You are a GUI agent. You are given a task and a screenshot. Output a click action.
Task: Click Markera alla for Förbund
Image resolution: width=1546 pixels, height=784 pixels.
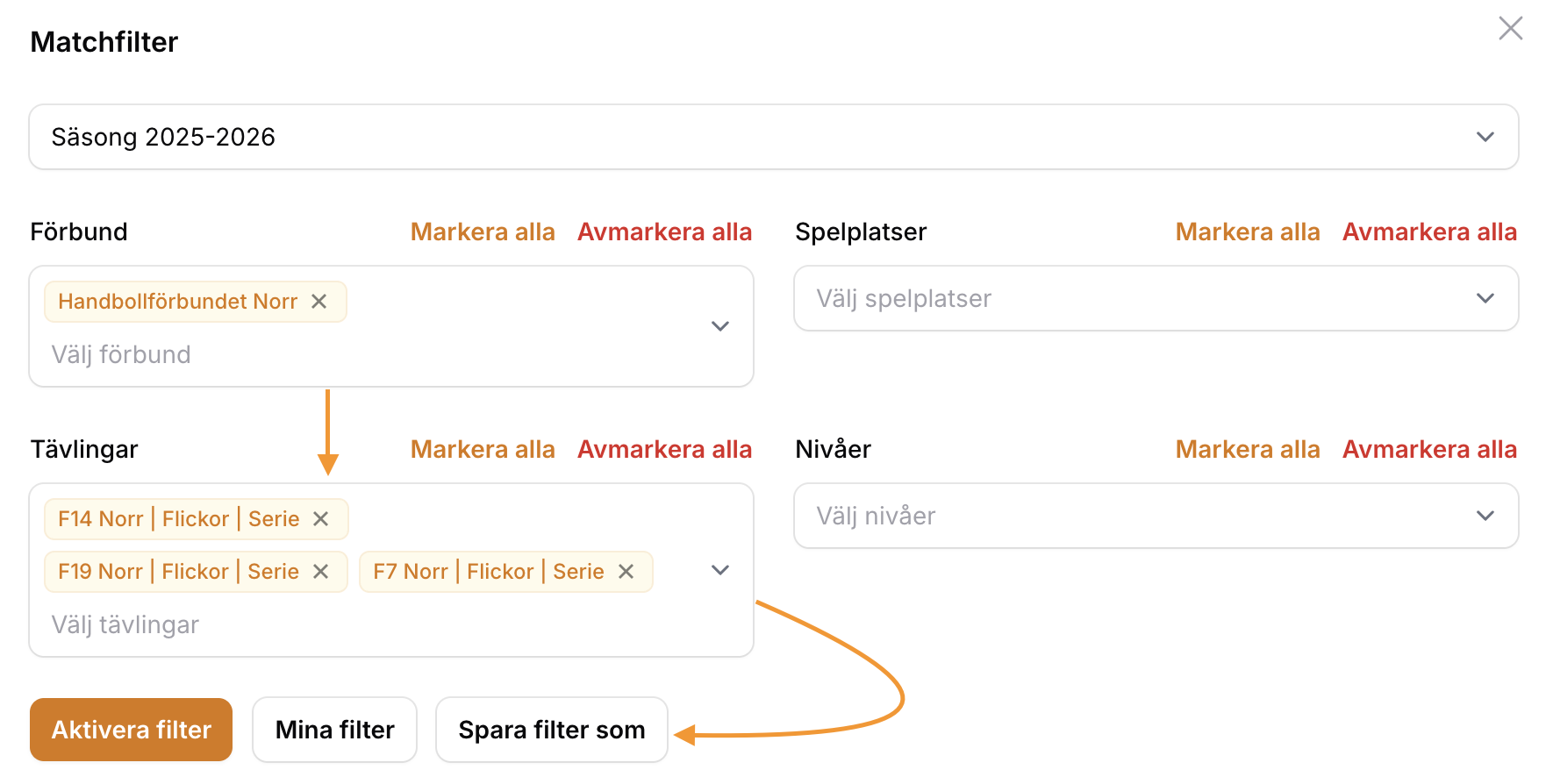coord(483,232)
